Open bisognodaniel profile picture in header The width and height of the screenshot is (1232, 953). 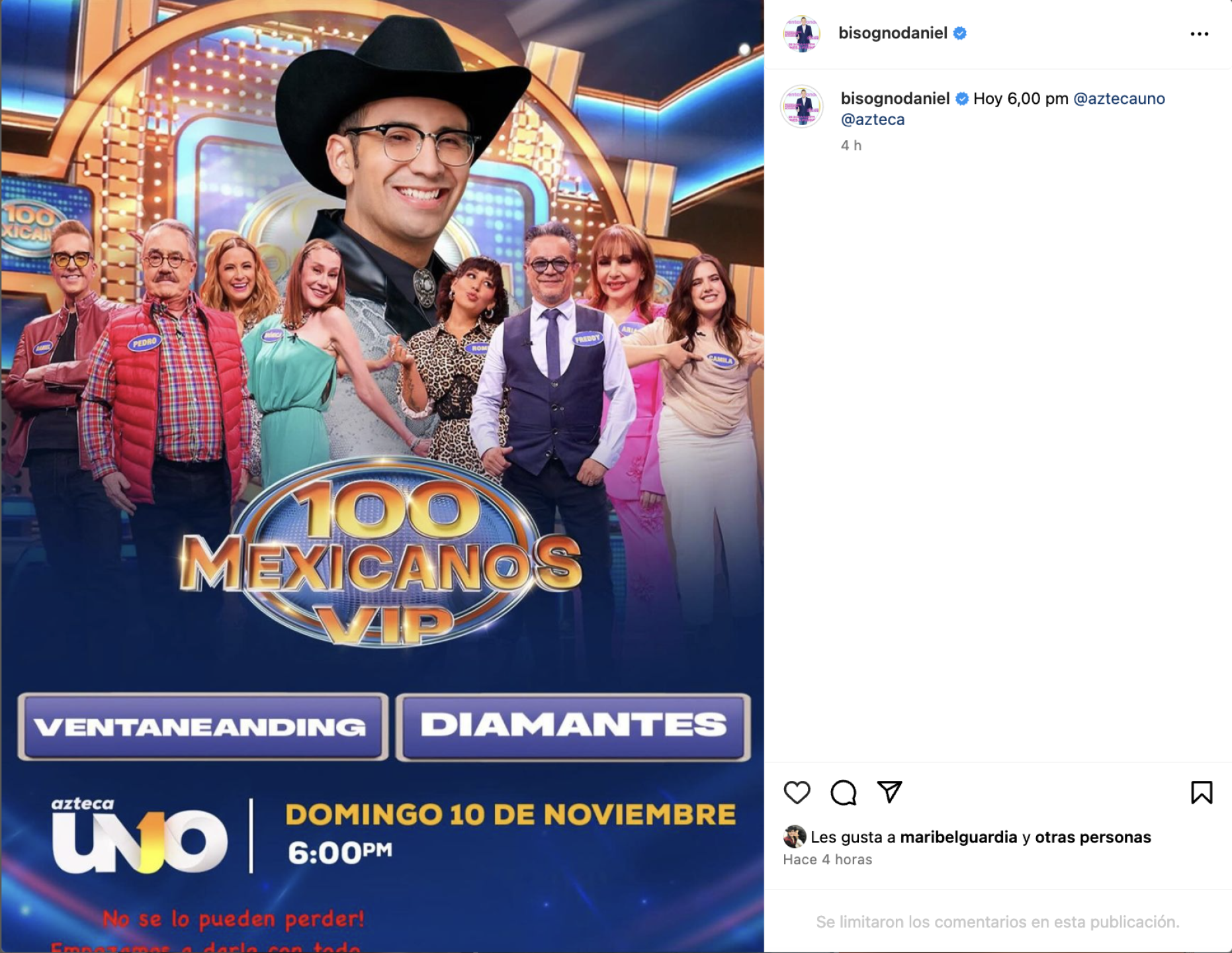pyautogui.click(x=801, y=33)
